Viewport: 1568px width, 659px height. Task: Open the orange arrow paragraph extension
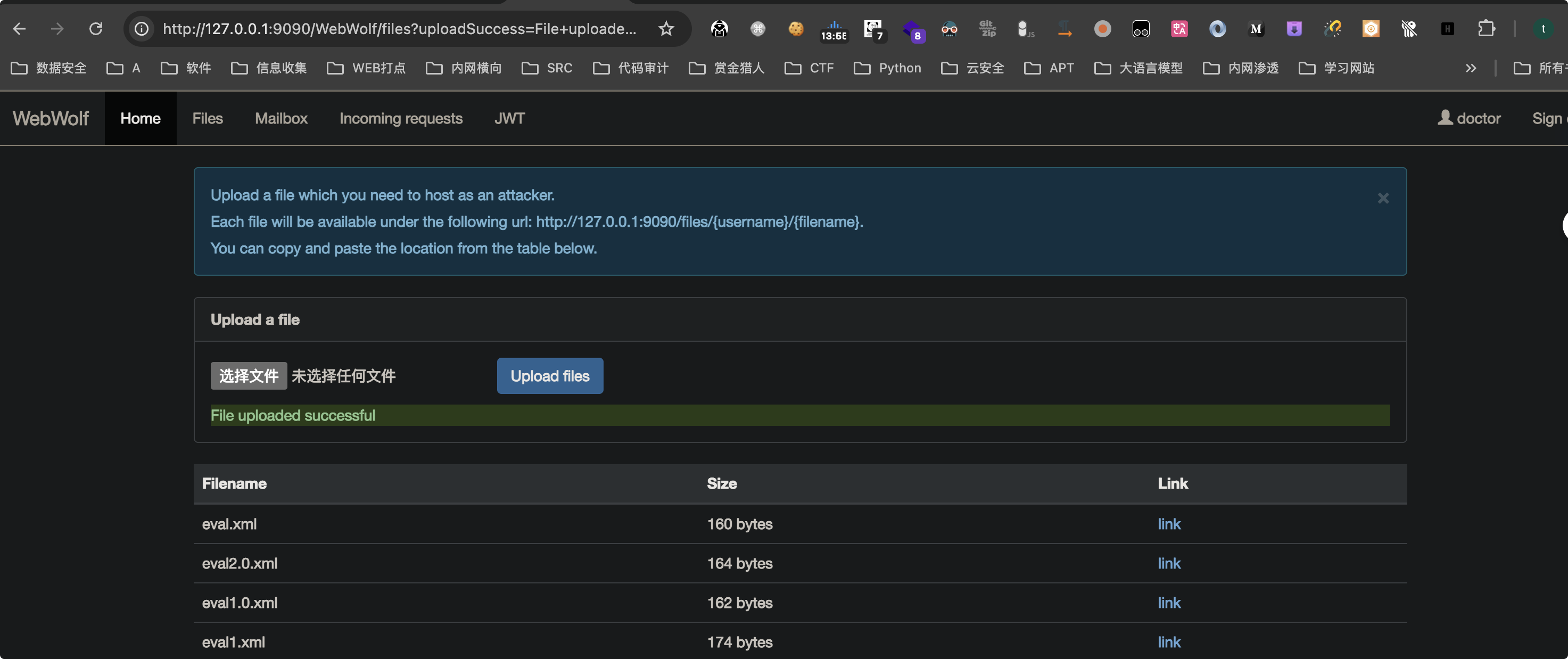(1064, 29)
